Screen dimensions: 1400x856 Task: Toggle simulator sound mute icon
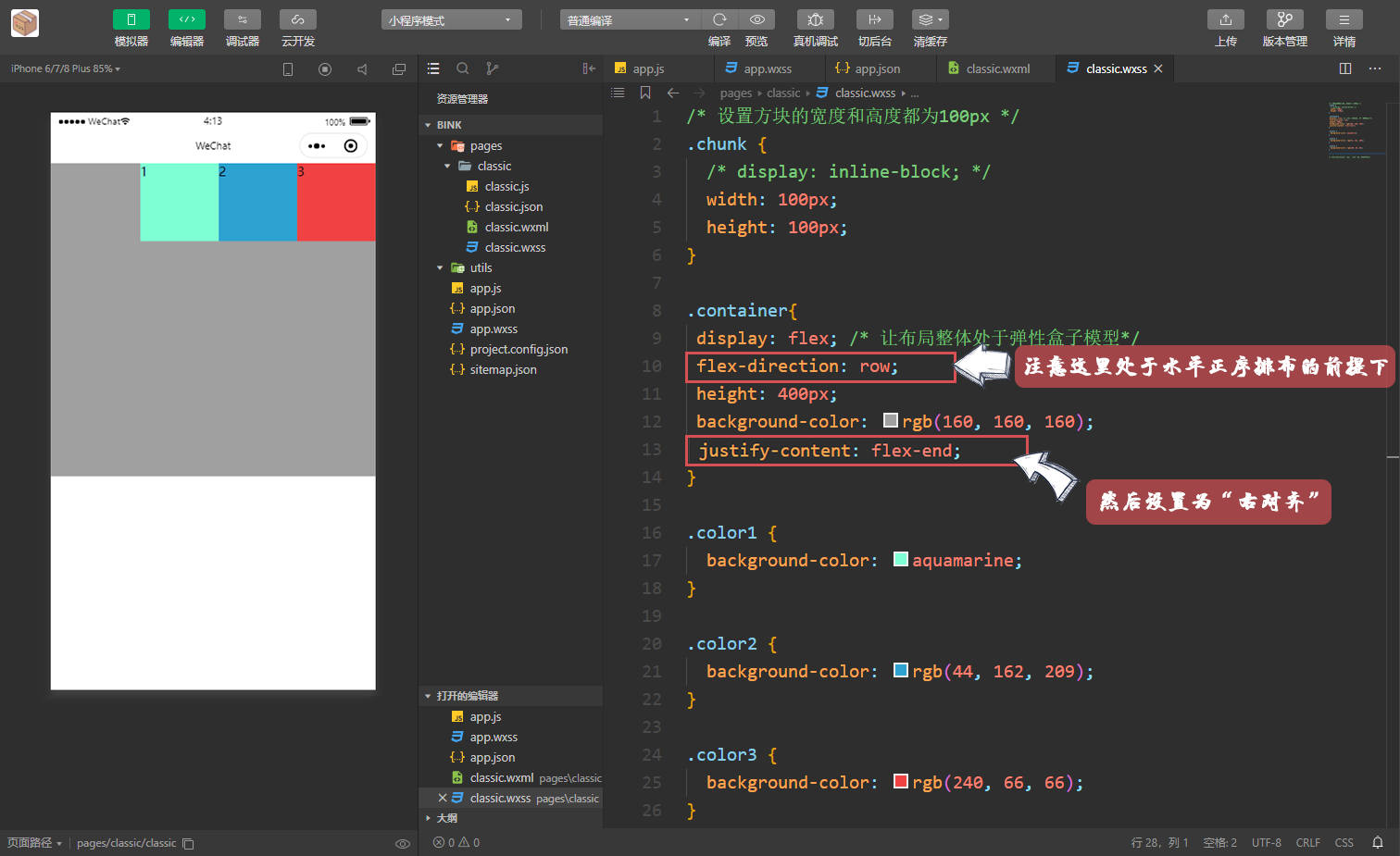(362, 69)
